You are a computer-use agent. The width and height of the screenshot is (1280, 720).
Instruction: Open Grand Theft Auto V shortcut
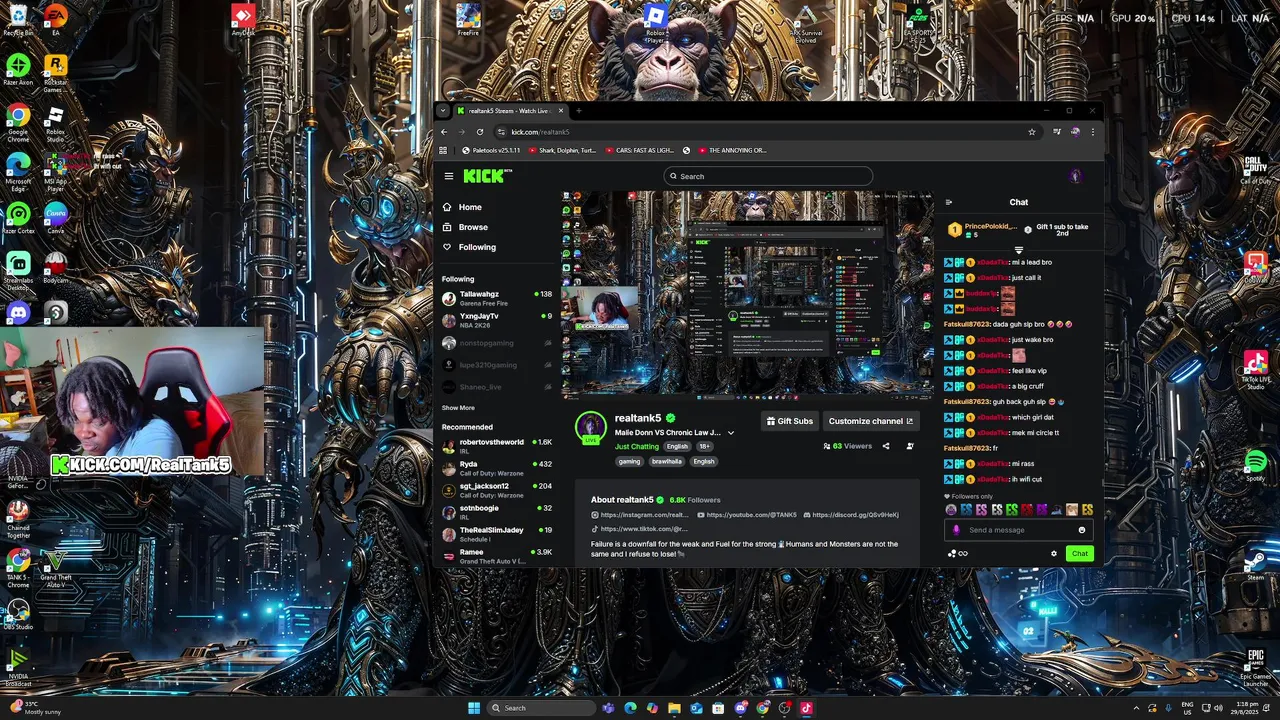coord(55,566)
